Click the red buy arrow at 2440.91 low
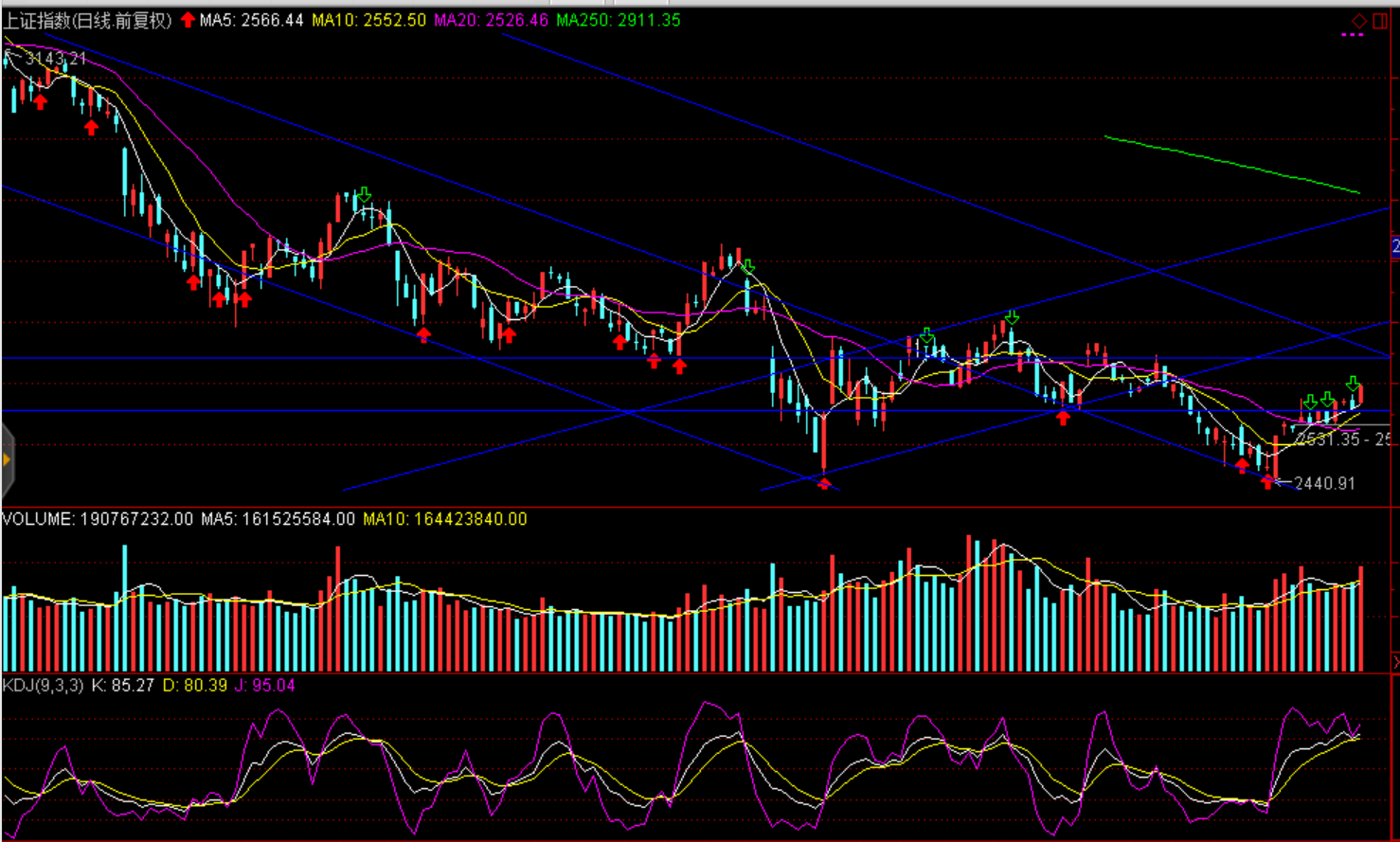Screen dimensions: 1400x842 tap(1268, 482)
